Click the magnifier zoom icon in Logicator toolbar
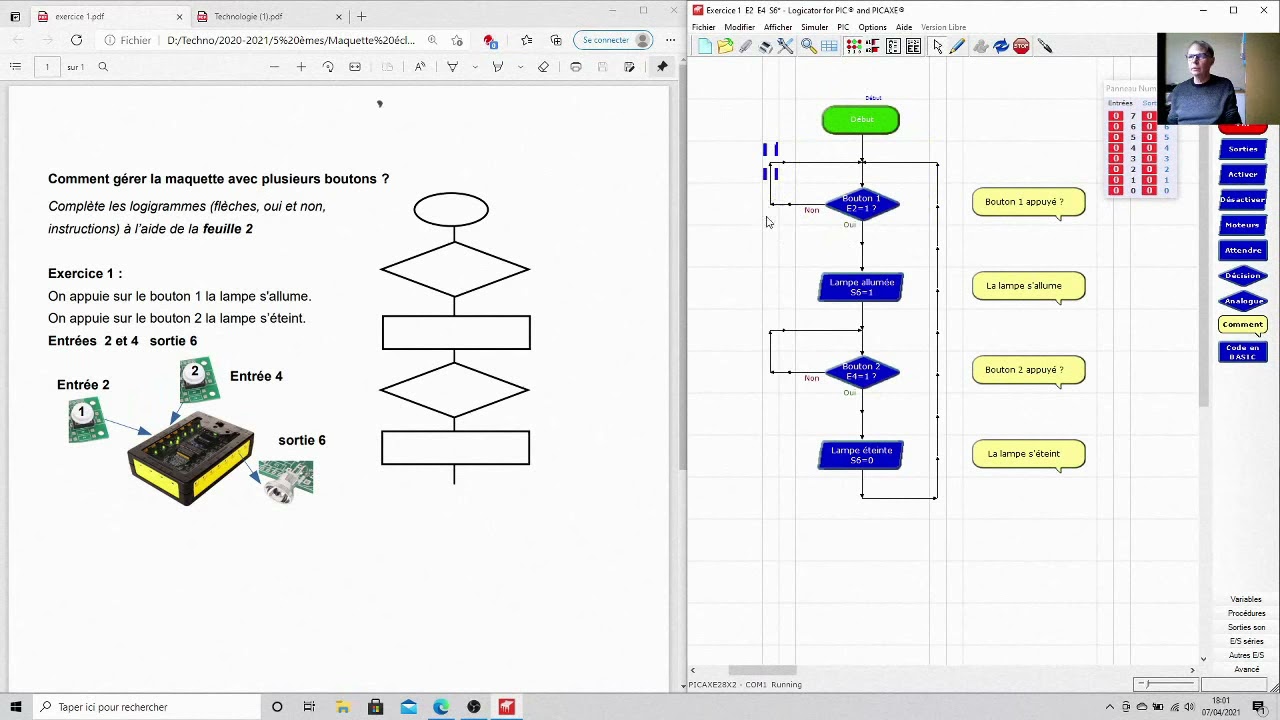The width and height of the screenshot is (1280, 720). (808, 46)
